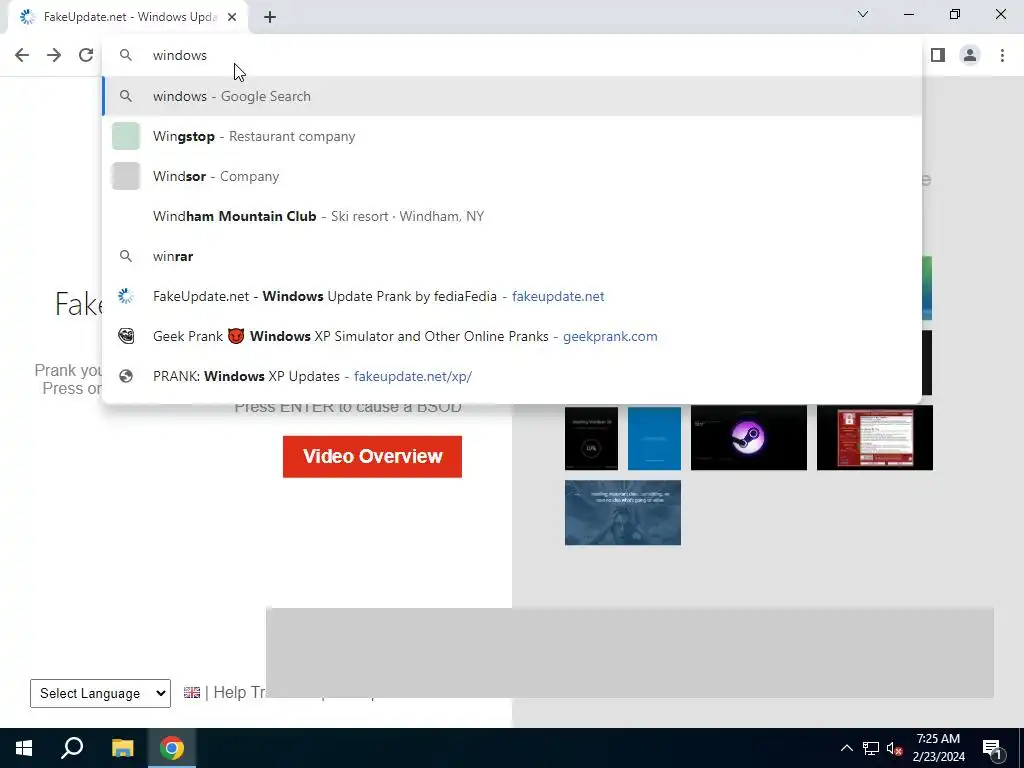The height and width of the screenshot is (768, 1024).
Task: Open File Explorer from the taskbar
Action: (x=122, y=748)
